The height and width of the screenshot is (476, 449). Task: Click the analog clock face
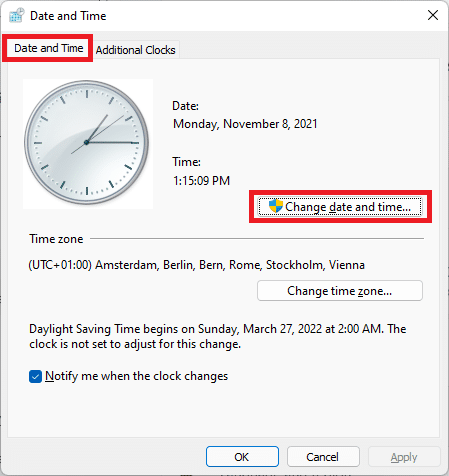(86, 142)
